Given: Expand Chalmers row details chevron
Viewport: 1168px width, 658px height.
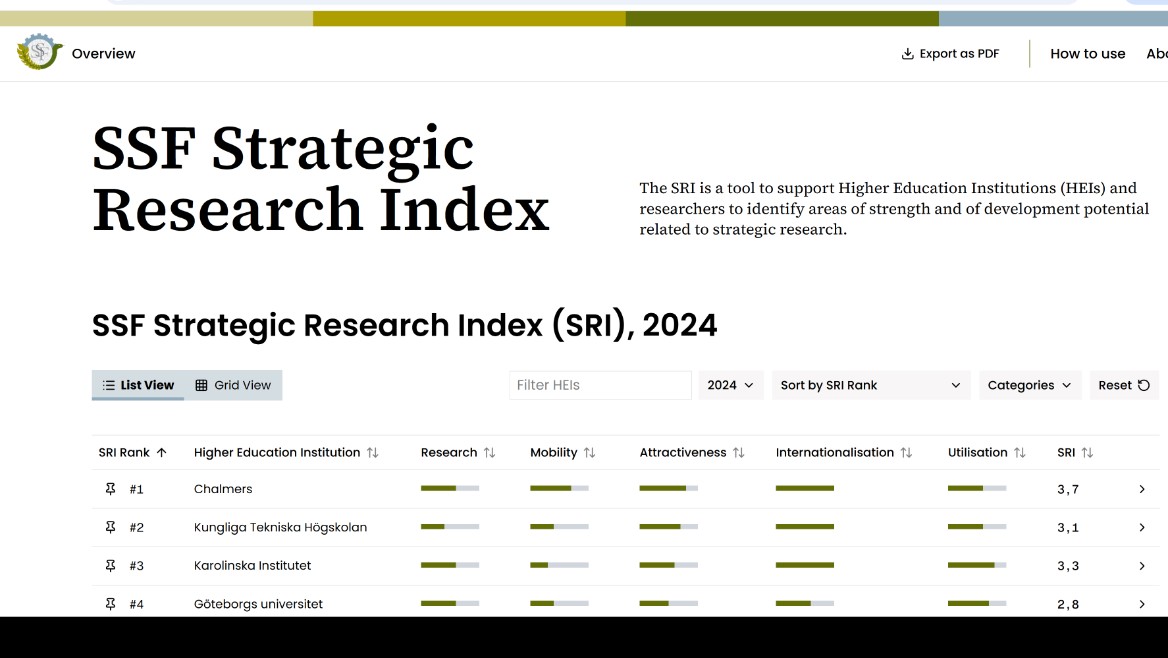Looking at the screenshot, I should coord(1142,489).
